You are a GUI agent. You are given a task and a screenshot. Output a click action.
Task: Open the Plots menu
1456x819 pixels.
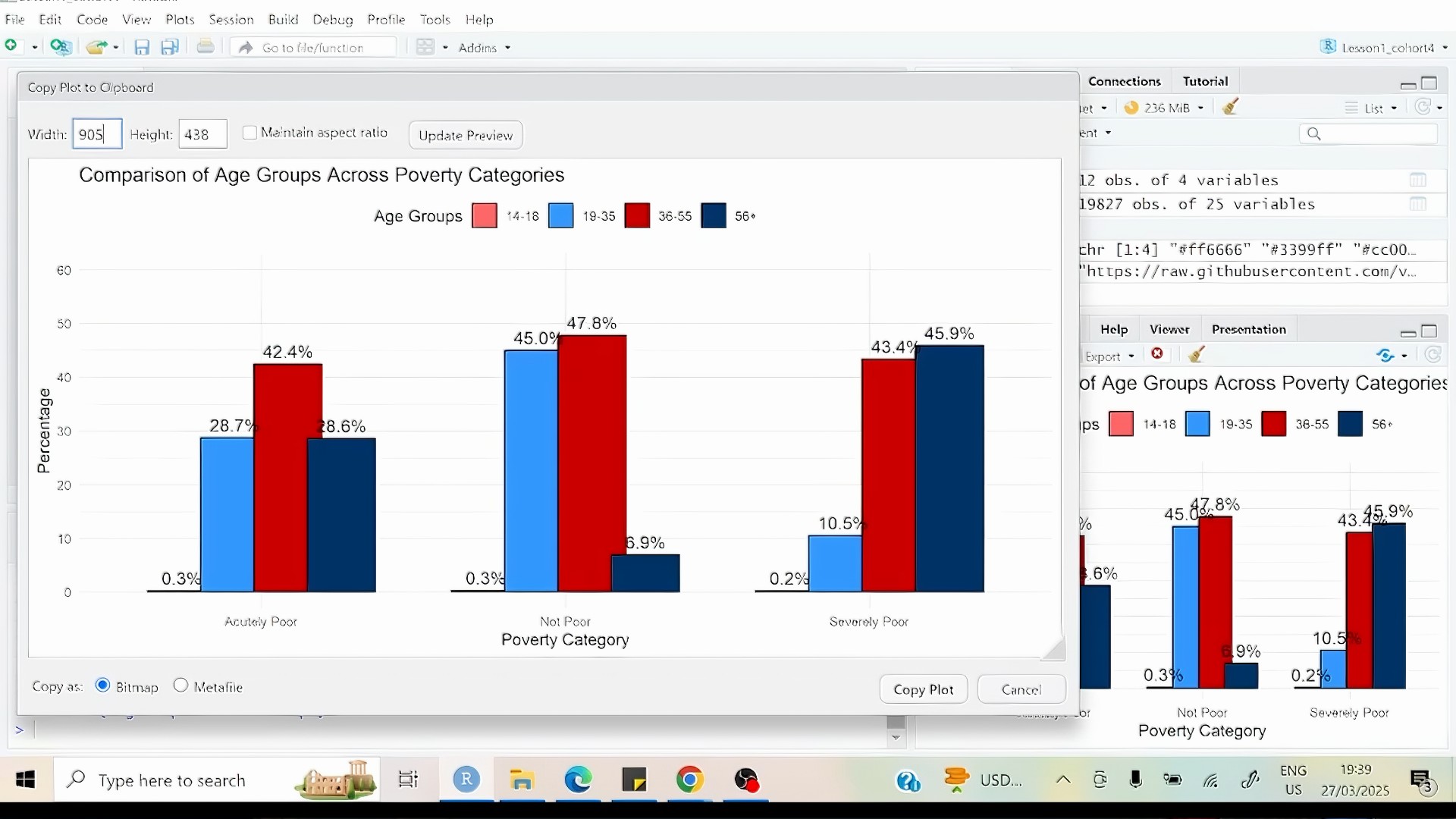180,20
